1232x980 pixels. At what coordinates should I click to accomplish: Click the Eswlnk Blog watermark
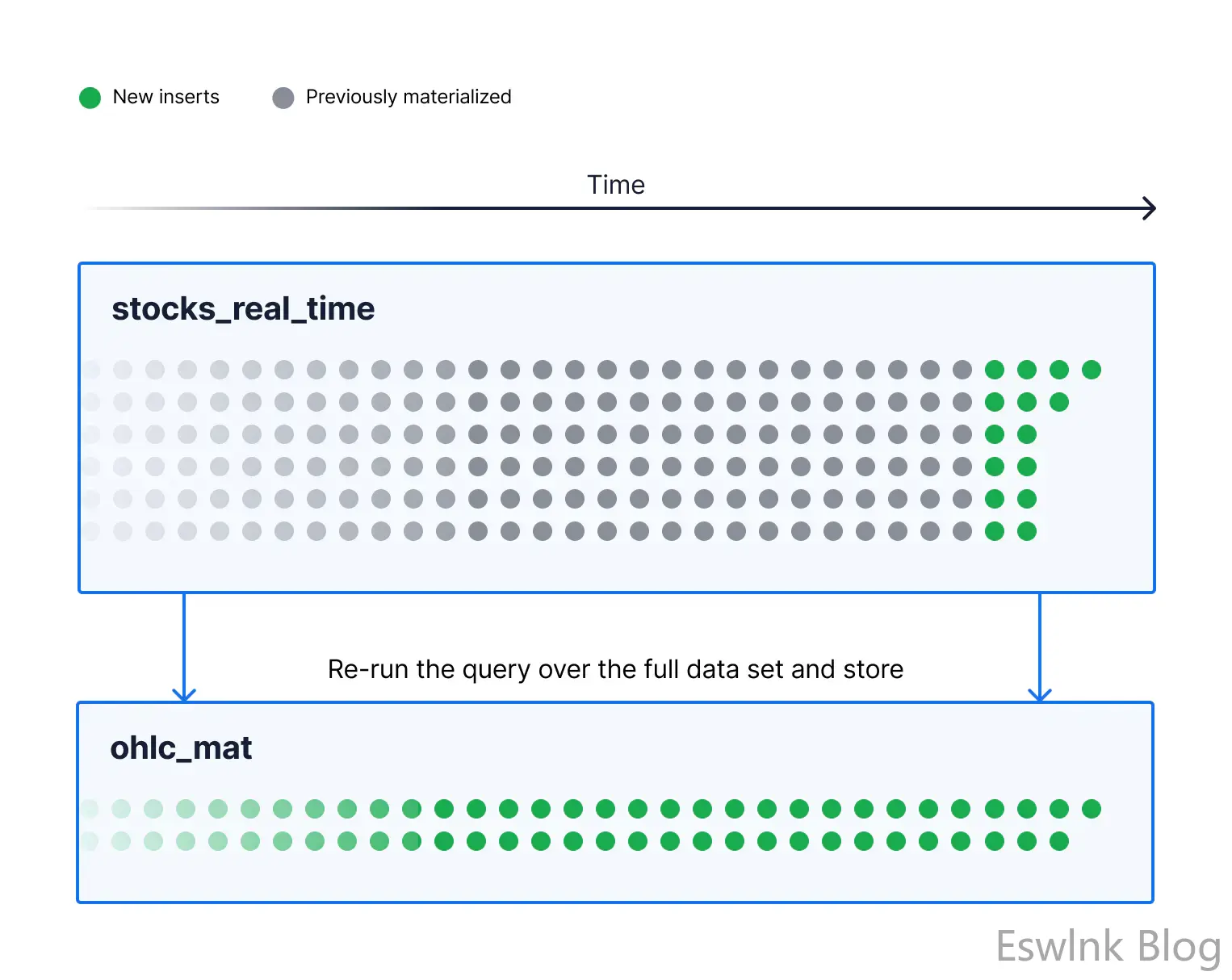1108,947
